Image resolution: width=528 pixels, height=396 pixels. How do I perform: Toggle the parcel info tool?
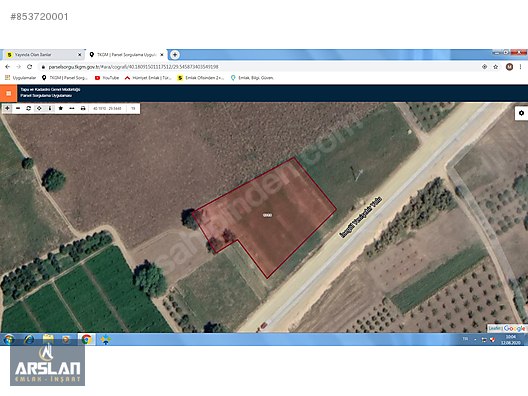click(x=50, y=108)
